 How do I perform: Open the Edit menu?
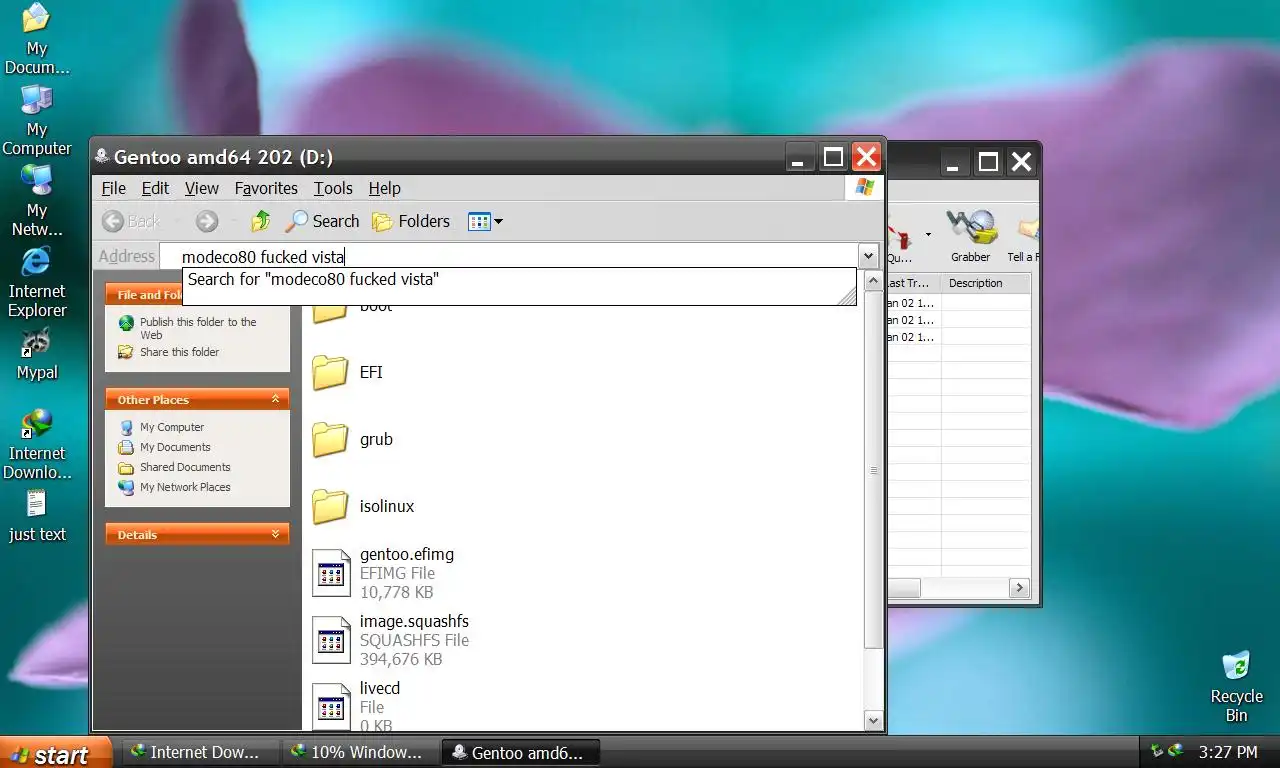point(155,188)
